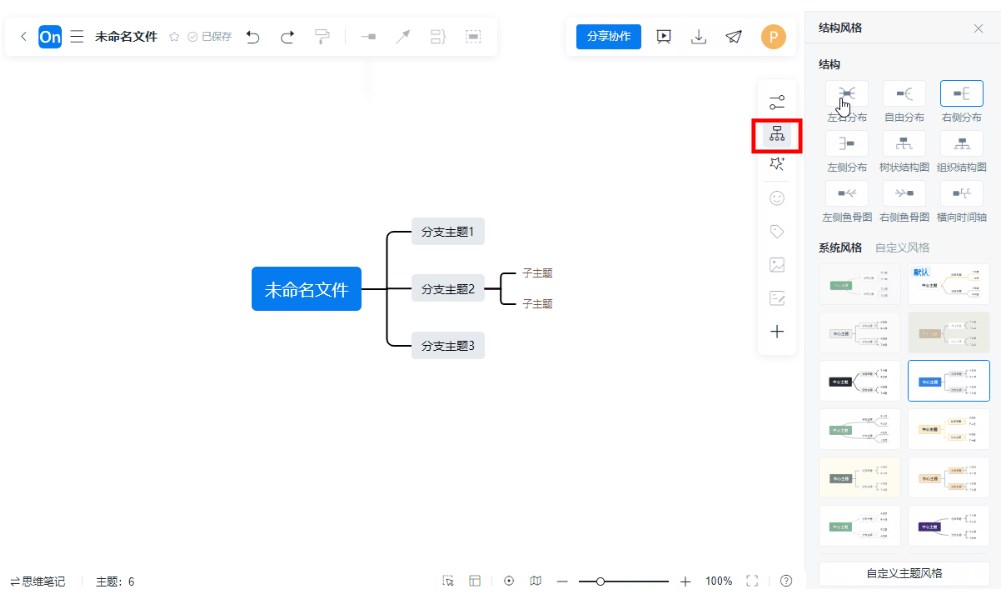This screenshot has width=1007, height=601.
Task: Open the tag label sidebar icon
Action: (x=777, y=231)
